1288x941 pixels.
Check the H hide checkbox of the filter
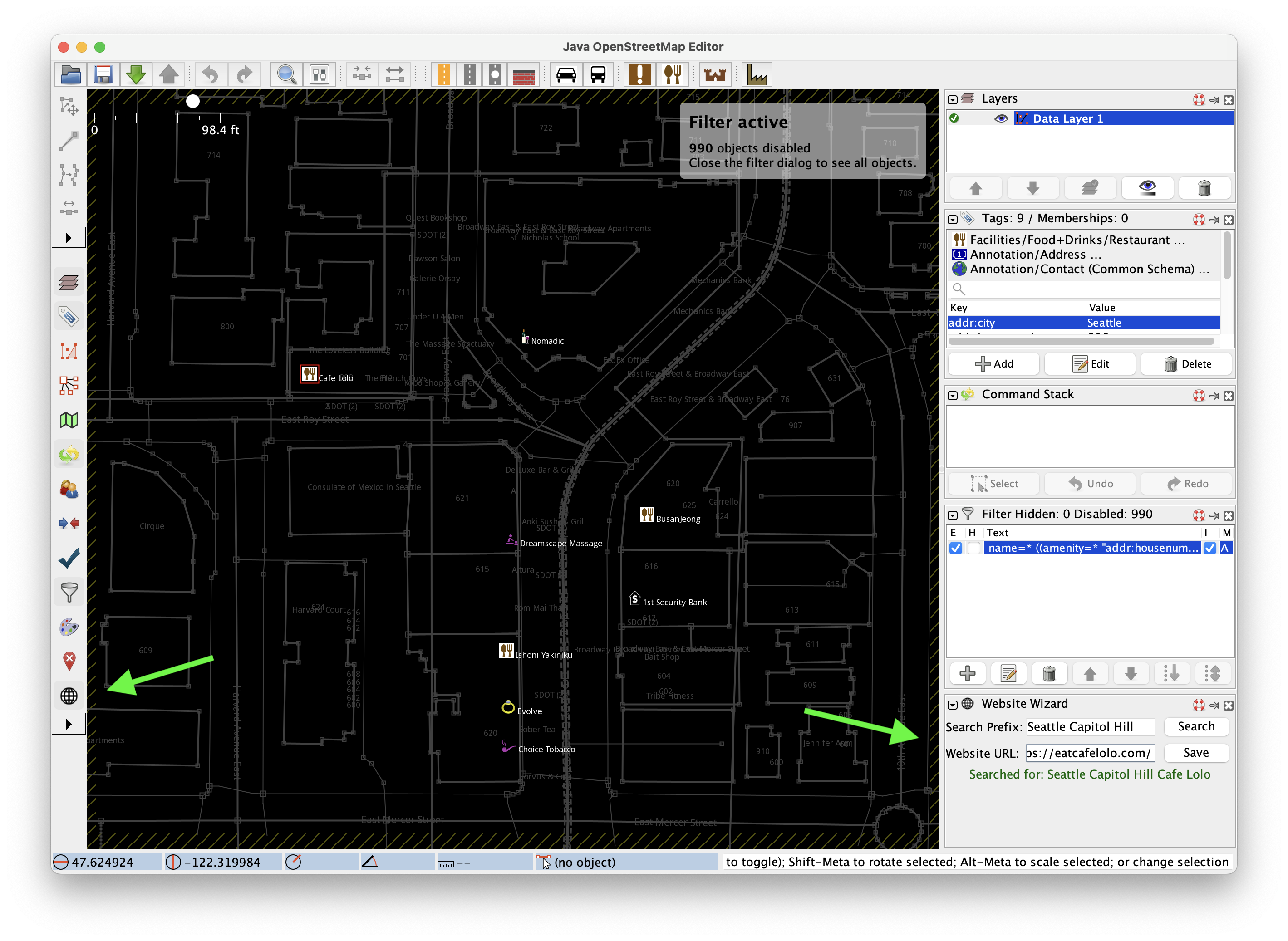973,548
